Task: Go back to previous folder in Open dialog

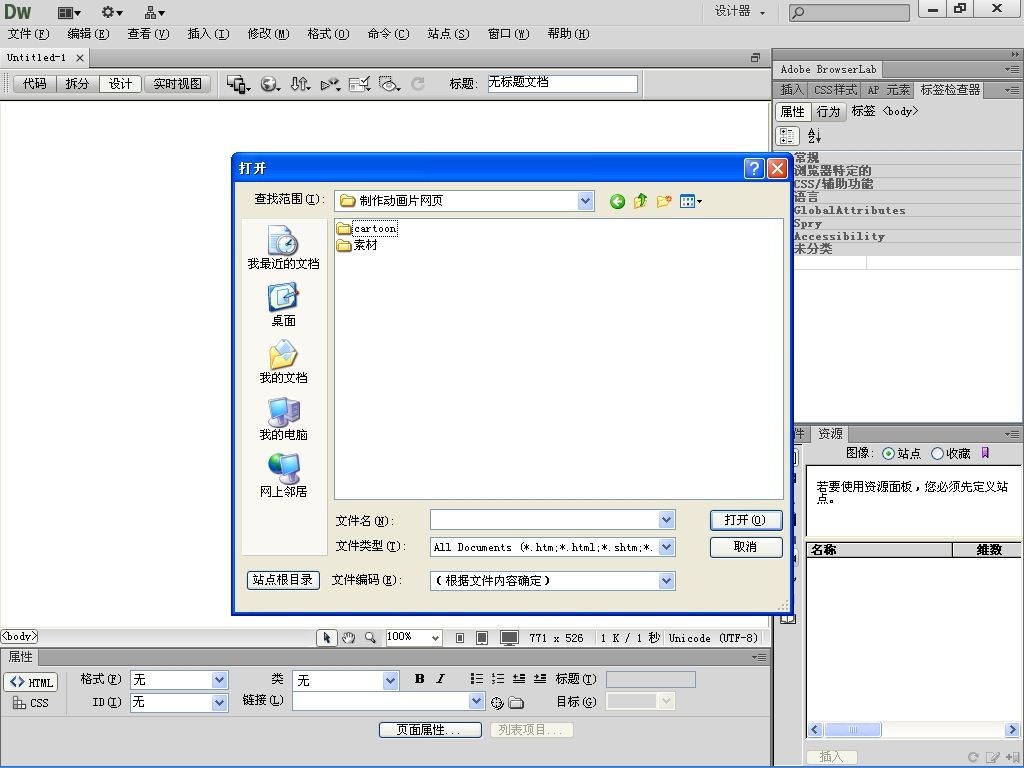Action: (617, 202)
